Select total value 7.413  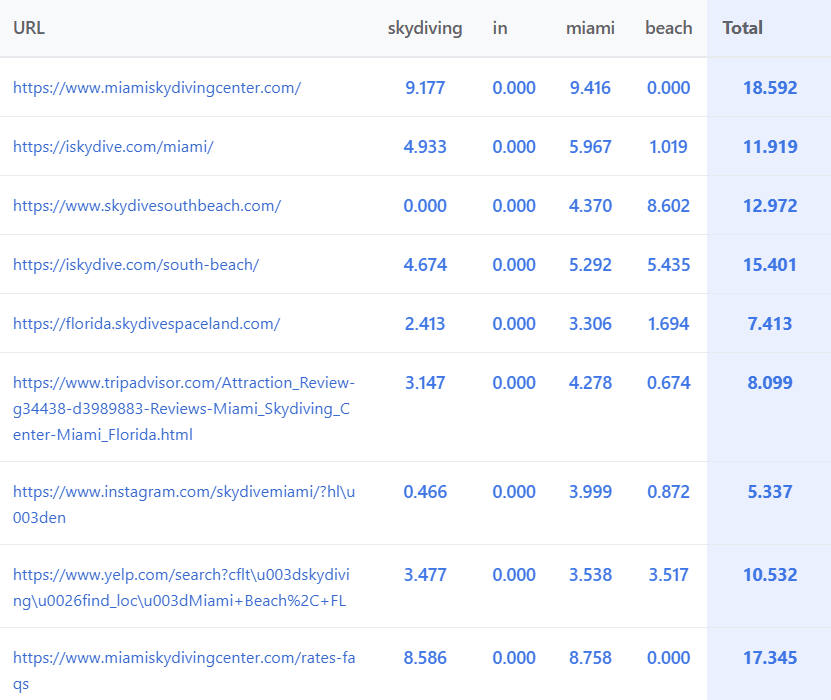pyautogui.click(x=770, y=323)
